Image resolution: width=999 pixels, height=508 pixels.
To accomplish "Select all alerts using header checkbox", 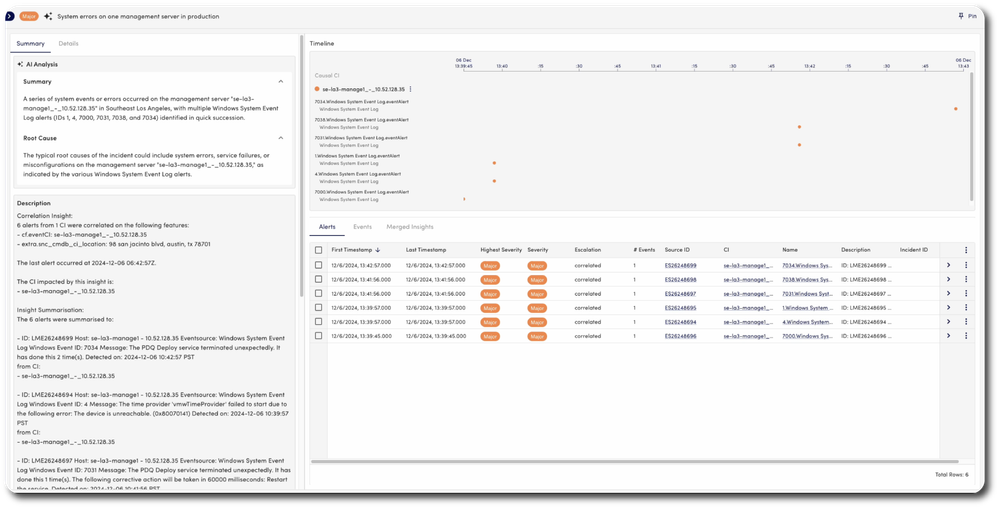I will coord(319,249).
